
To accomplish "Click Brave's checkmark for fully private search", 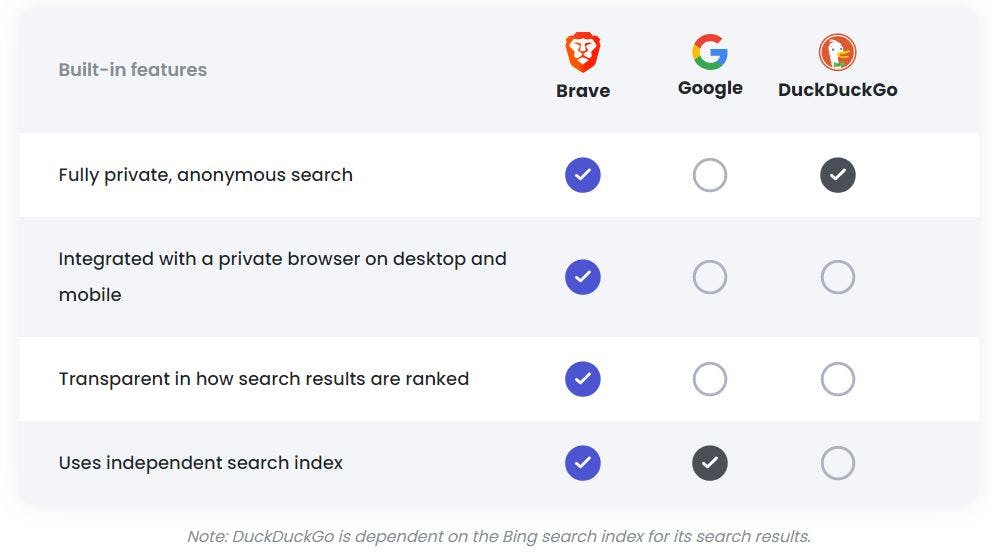I will pyautogui.click(x=582, y=175).
